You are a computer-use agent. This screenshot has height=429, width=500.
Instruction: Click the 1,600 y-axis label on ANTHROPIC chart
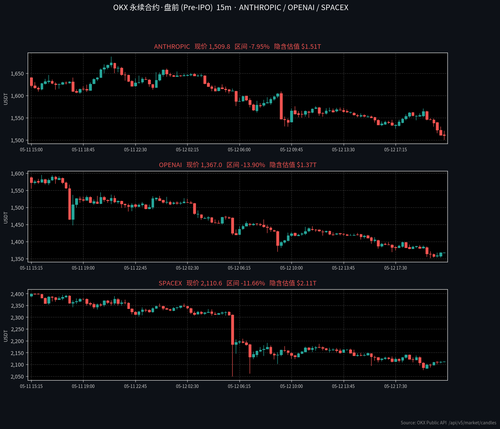(17, 96)
